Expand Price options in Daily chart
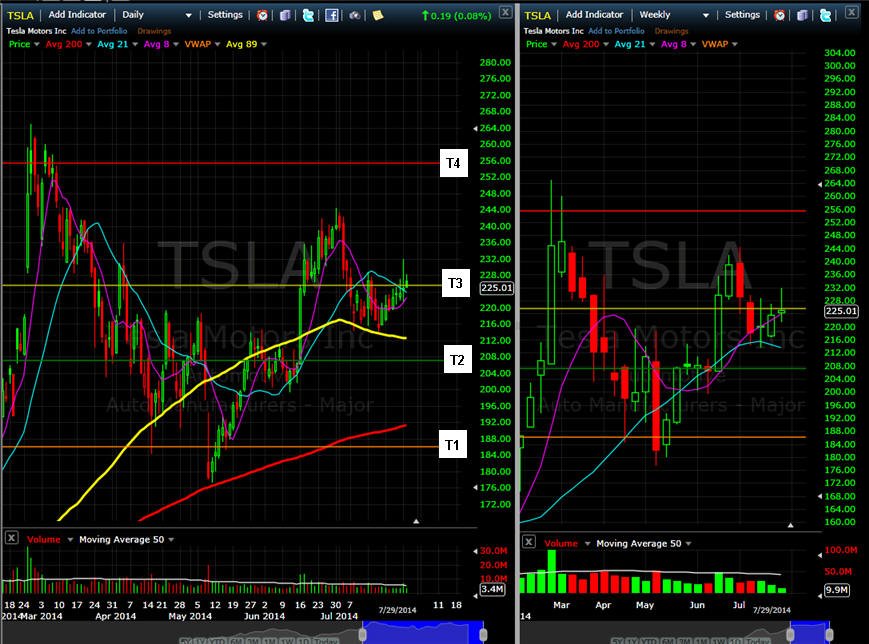 tap(37, 44)
